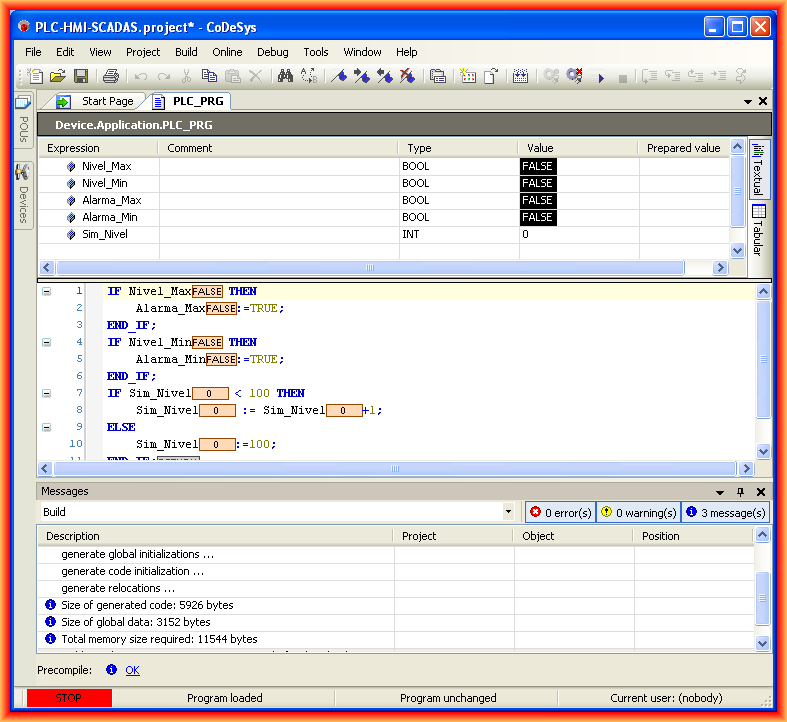Toggle the 0 warning(s) filter button

pyautogui.click(x=638, y=513)
